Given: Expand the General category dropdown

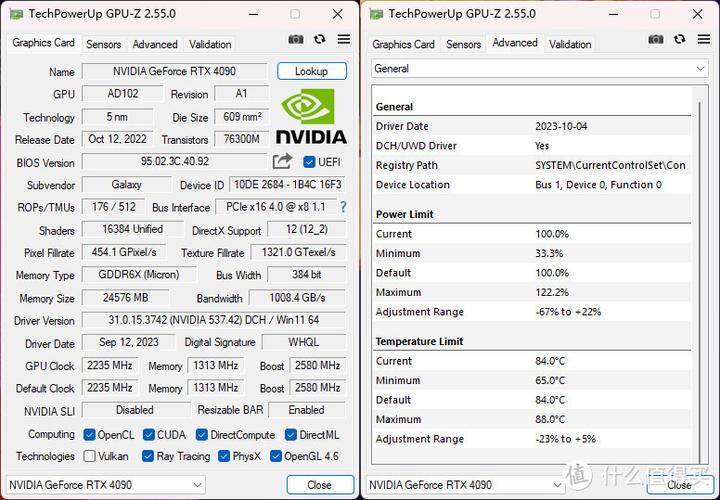Looking at the screenshot, I should click(539, 69).
